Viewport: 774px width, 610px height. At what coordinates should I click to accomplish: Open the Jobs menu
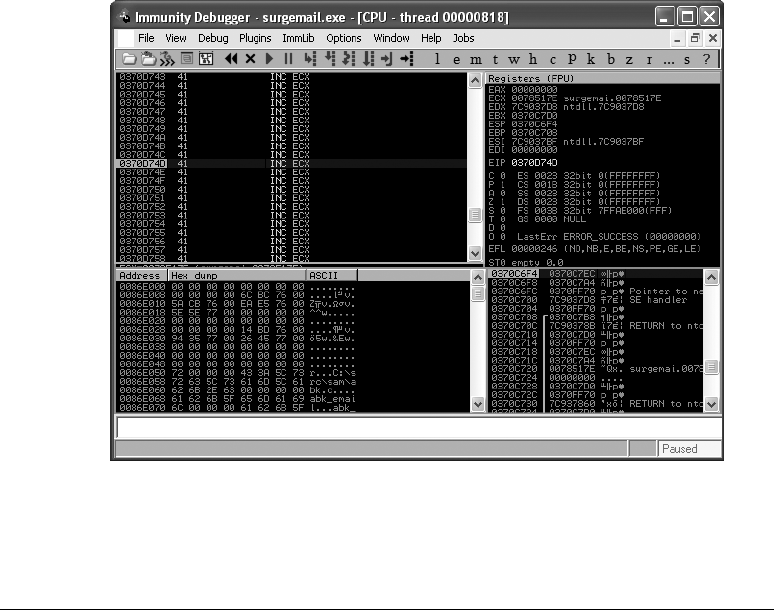coord(464,38)
